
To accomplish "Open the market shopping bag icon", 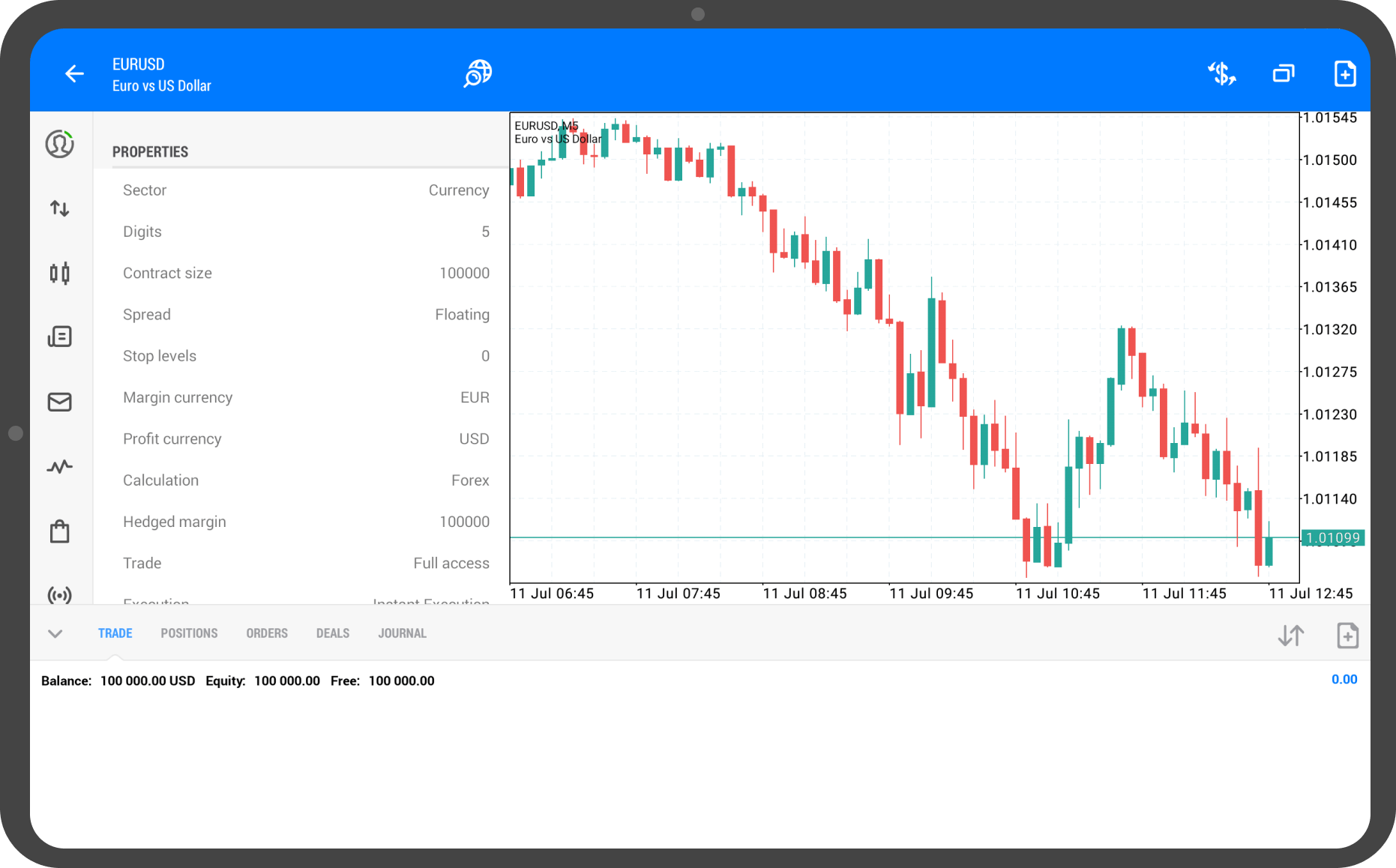I will pos(60,531).
